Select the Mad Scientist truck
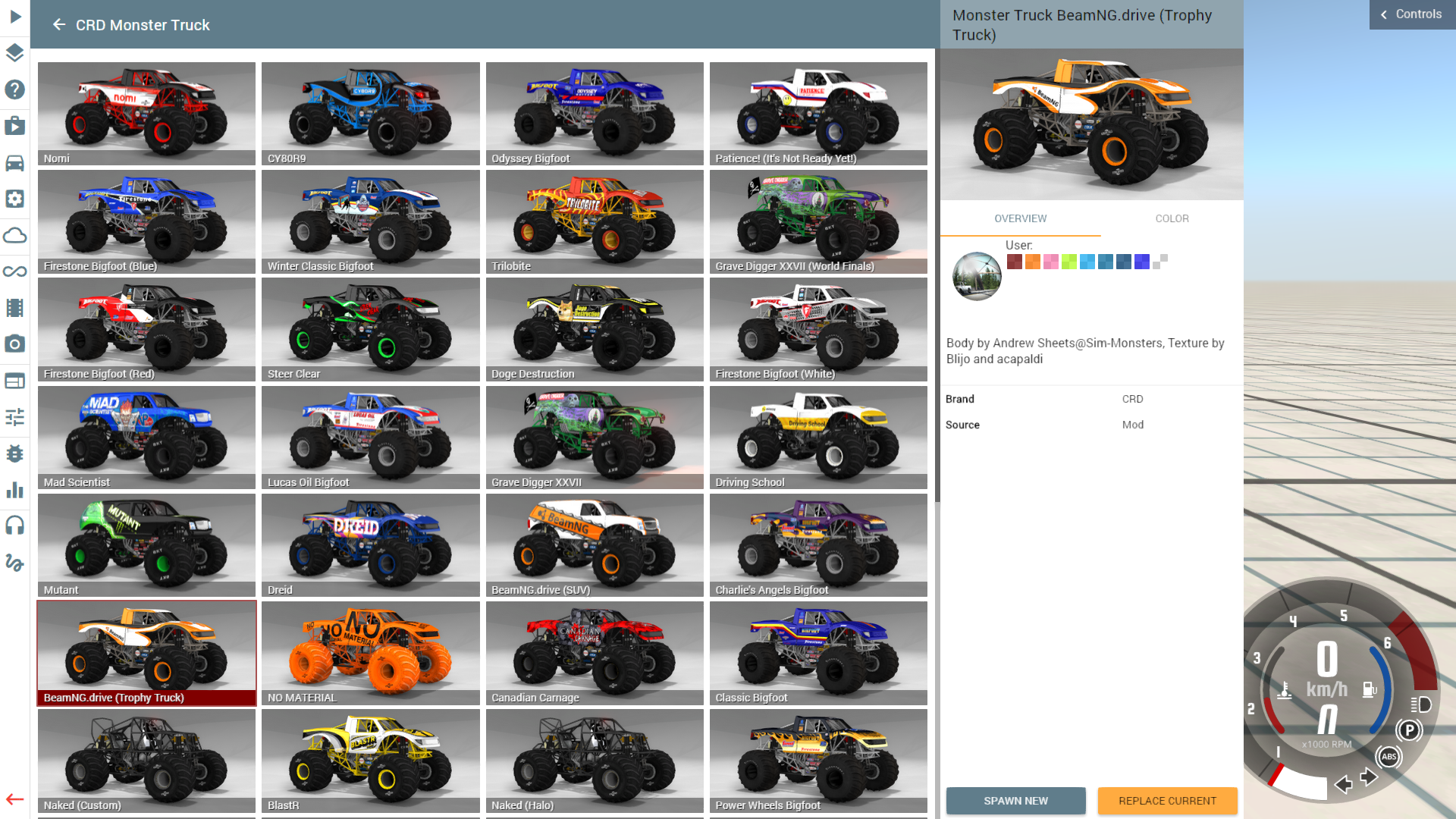1456x819 pixels. pos(146,438)
